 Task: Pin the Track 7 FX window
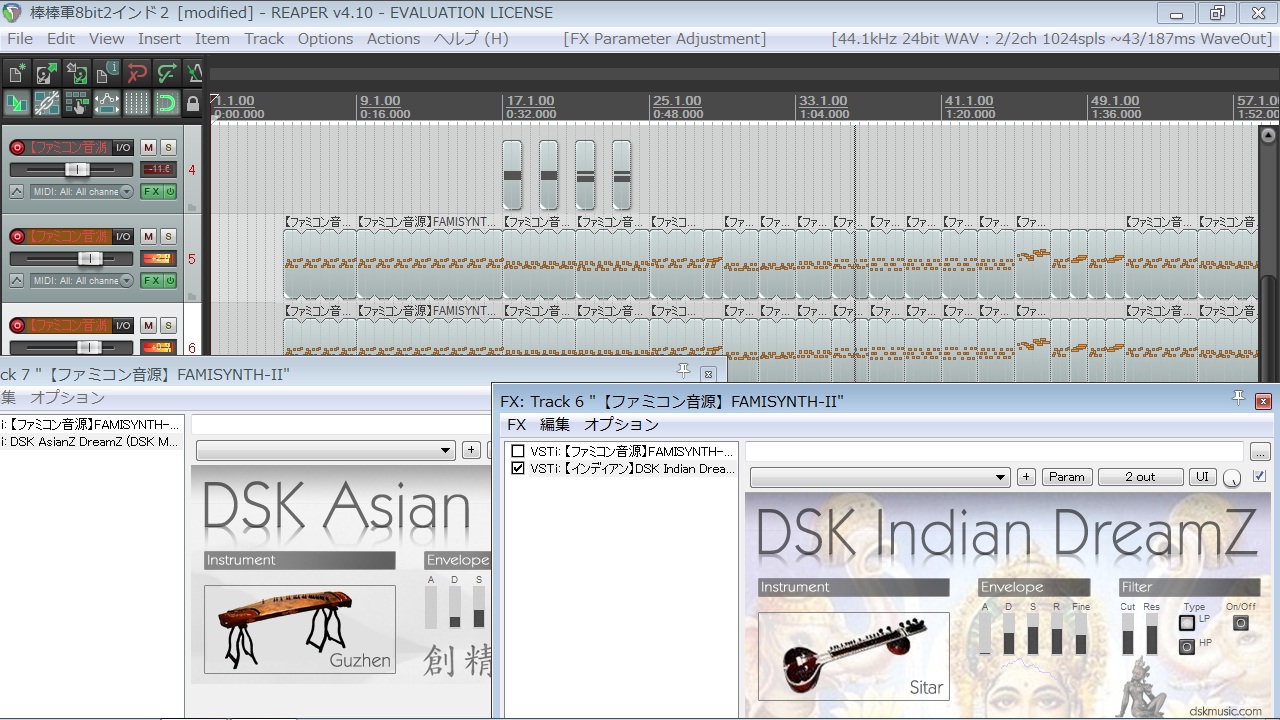pyautogui.click(x=684, y=372)
